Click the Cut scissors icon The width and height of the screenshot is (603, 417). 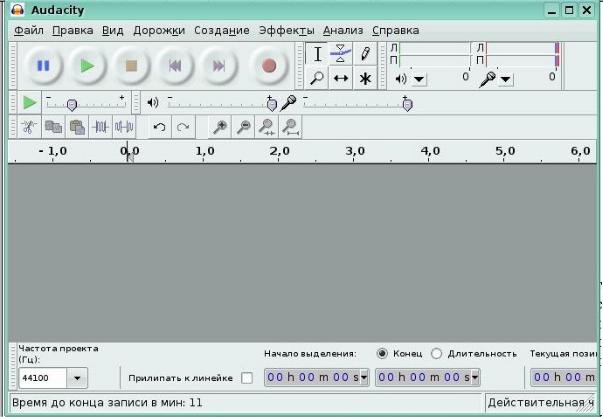29,127
